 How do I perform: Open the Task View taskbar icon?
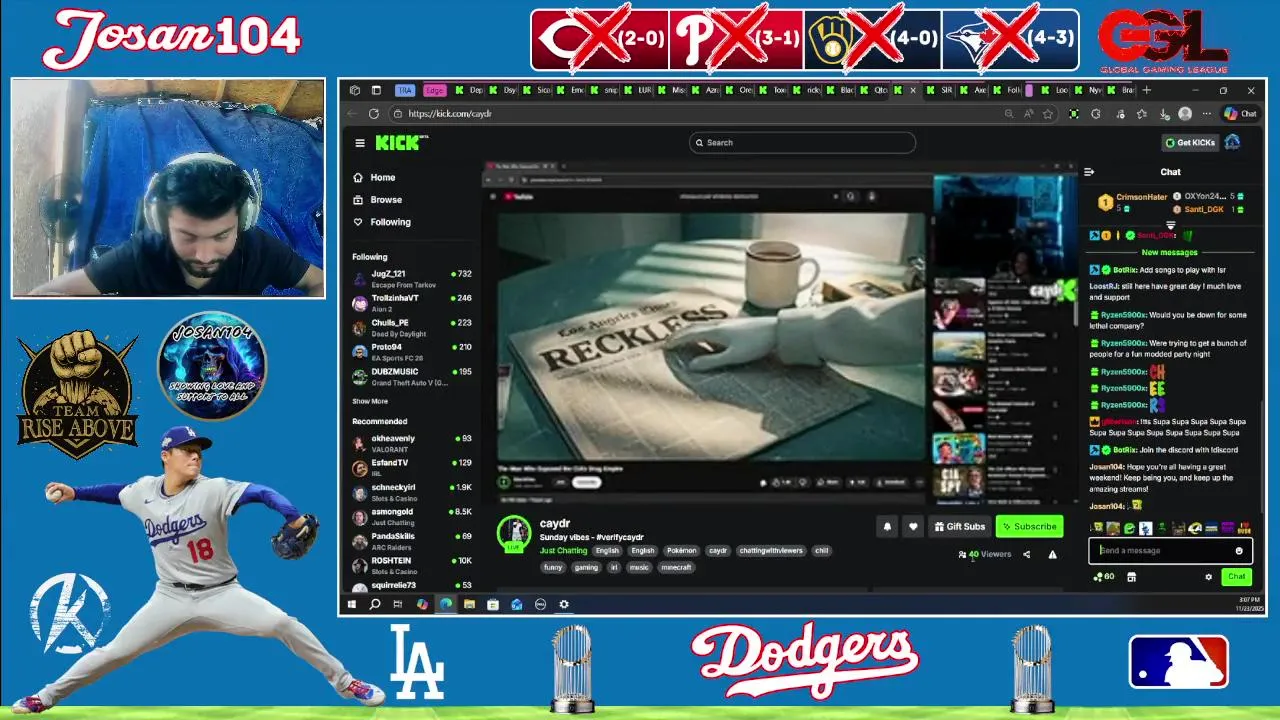pos(397,604)
